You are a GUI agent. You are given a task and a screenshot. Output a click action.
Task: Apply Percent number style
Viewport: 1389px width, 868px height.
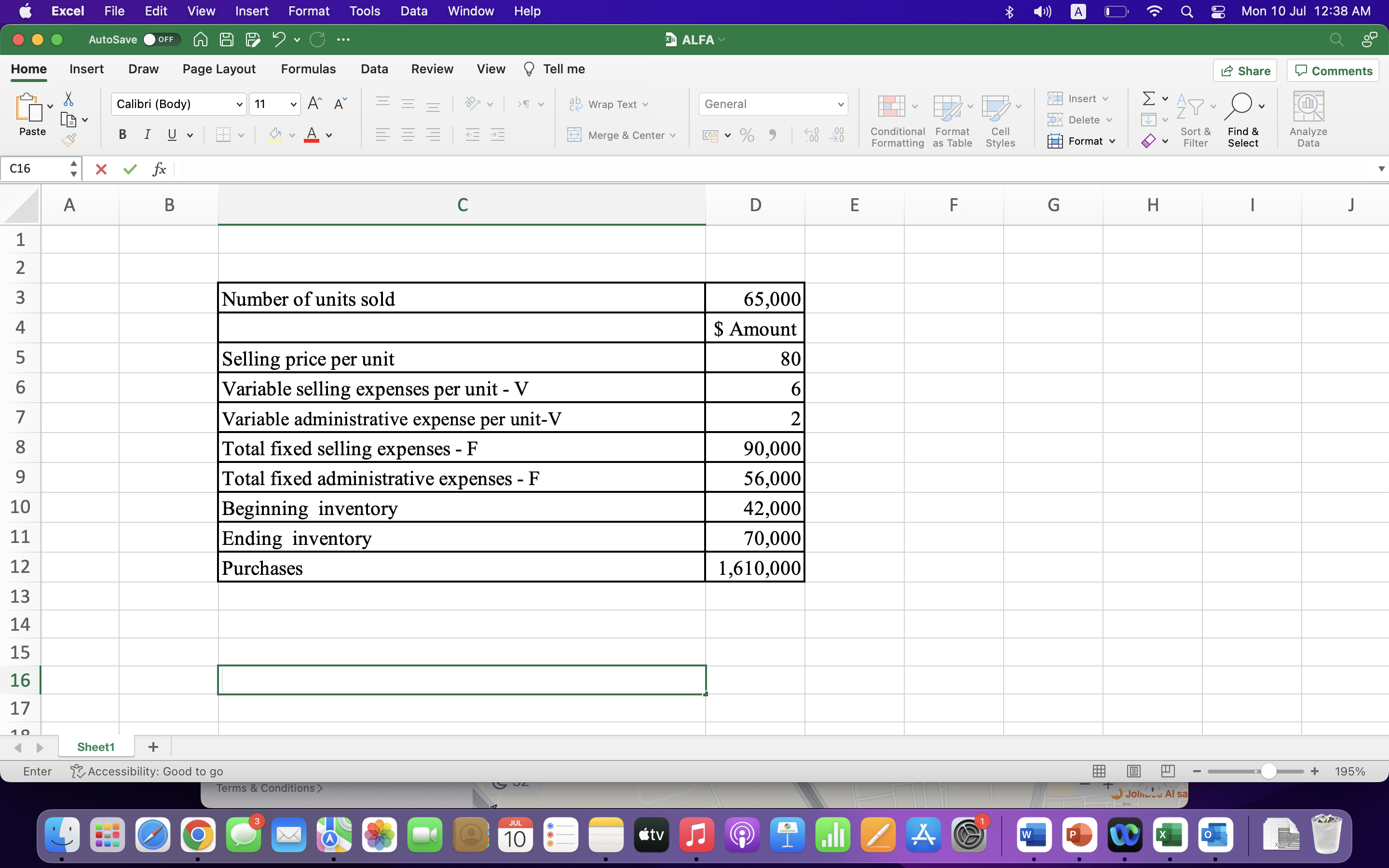pyautogui.click(x=746, y=135)
